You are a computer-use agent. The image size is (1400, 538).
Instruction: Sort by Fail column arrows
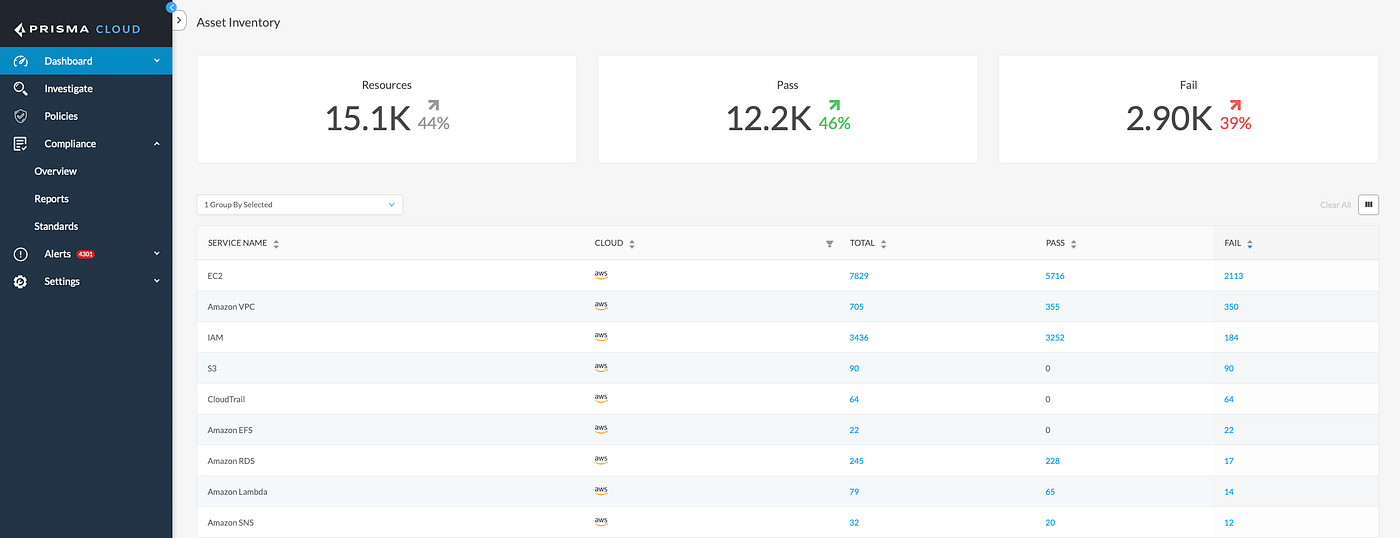pos(1250,244)
